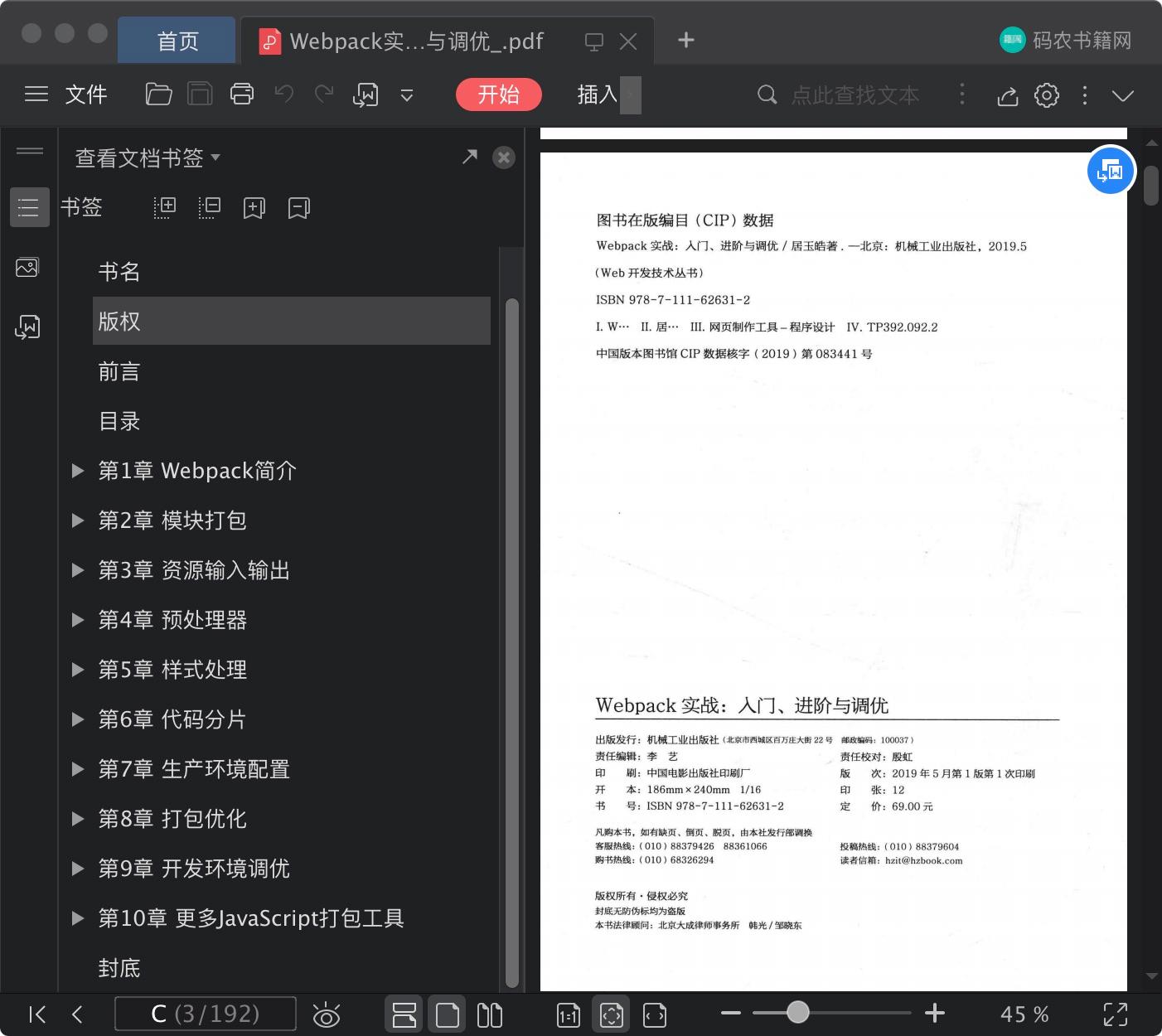Open the vertical three-dot more menu
The height and width of the screenshot is (1036, 1162).
[1085, 95]
